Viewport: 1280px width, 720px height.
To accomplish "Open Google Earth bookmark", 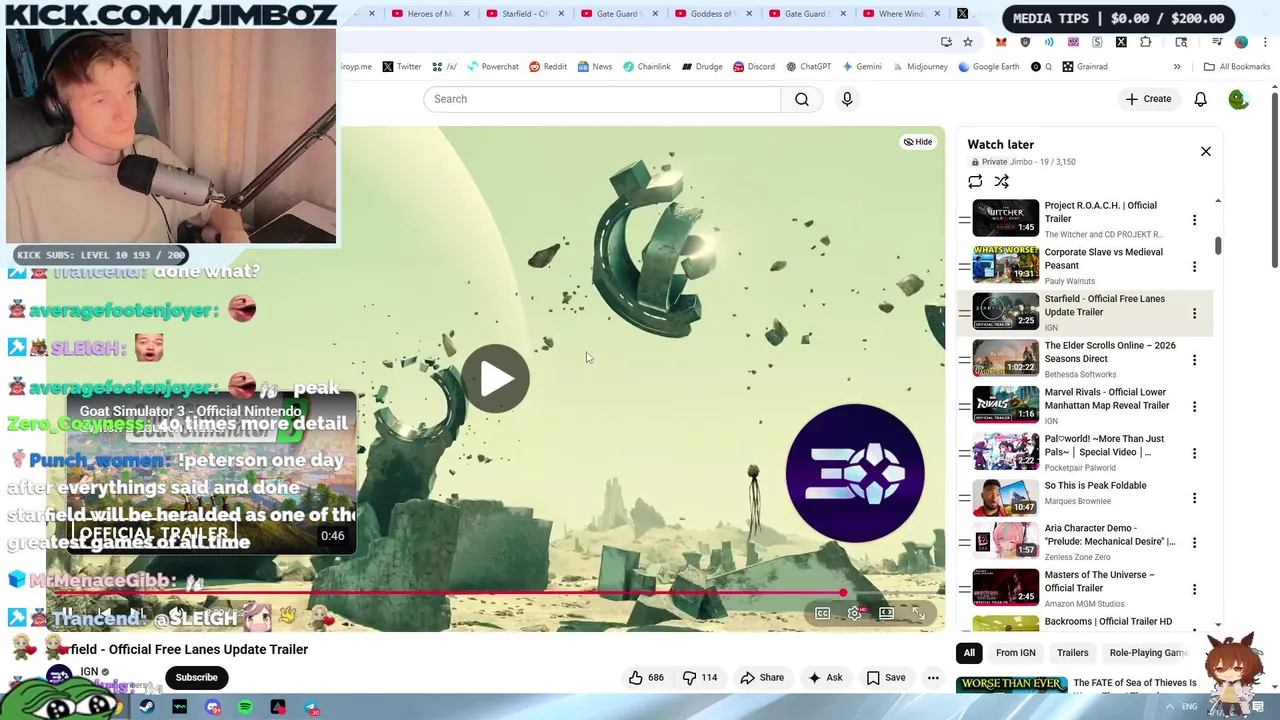I will click(989, 67).
